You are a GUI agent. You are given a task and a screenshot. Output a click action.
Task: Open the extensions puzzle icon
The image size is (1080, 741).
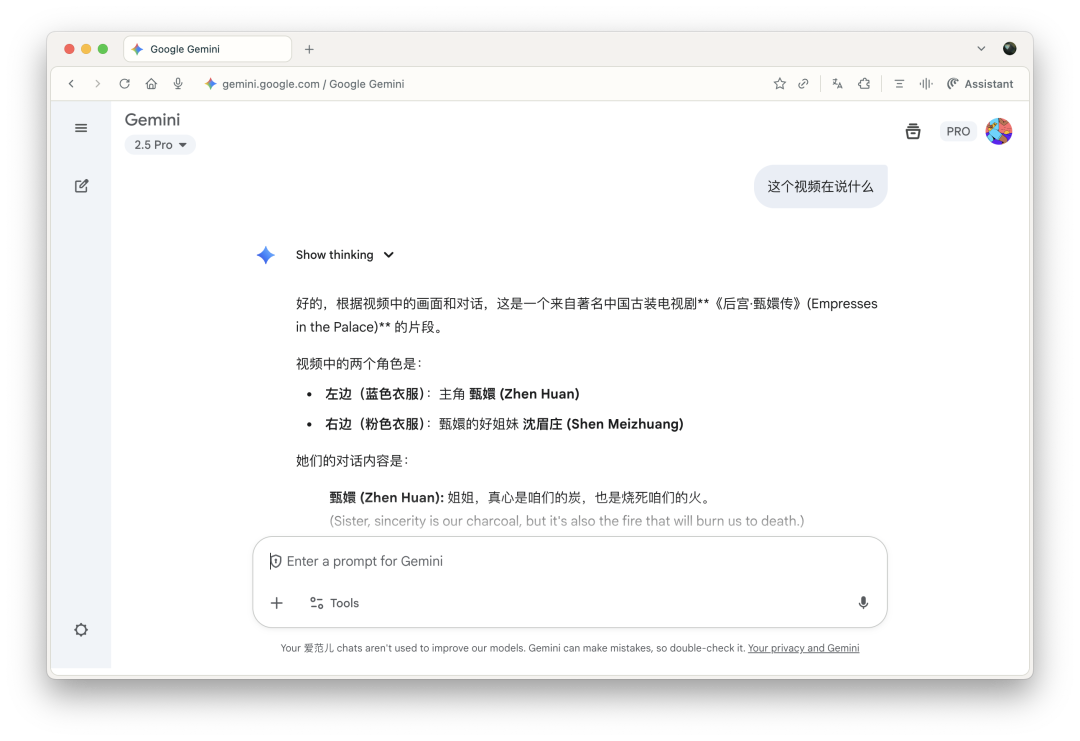click(x=864, y=84)
